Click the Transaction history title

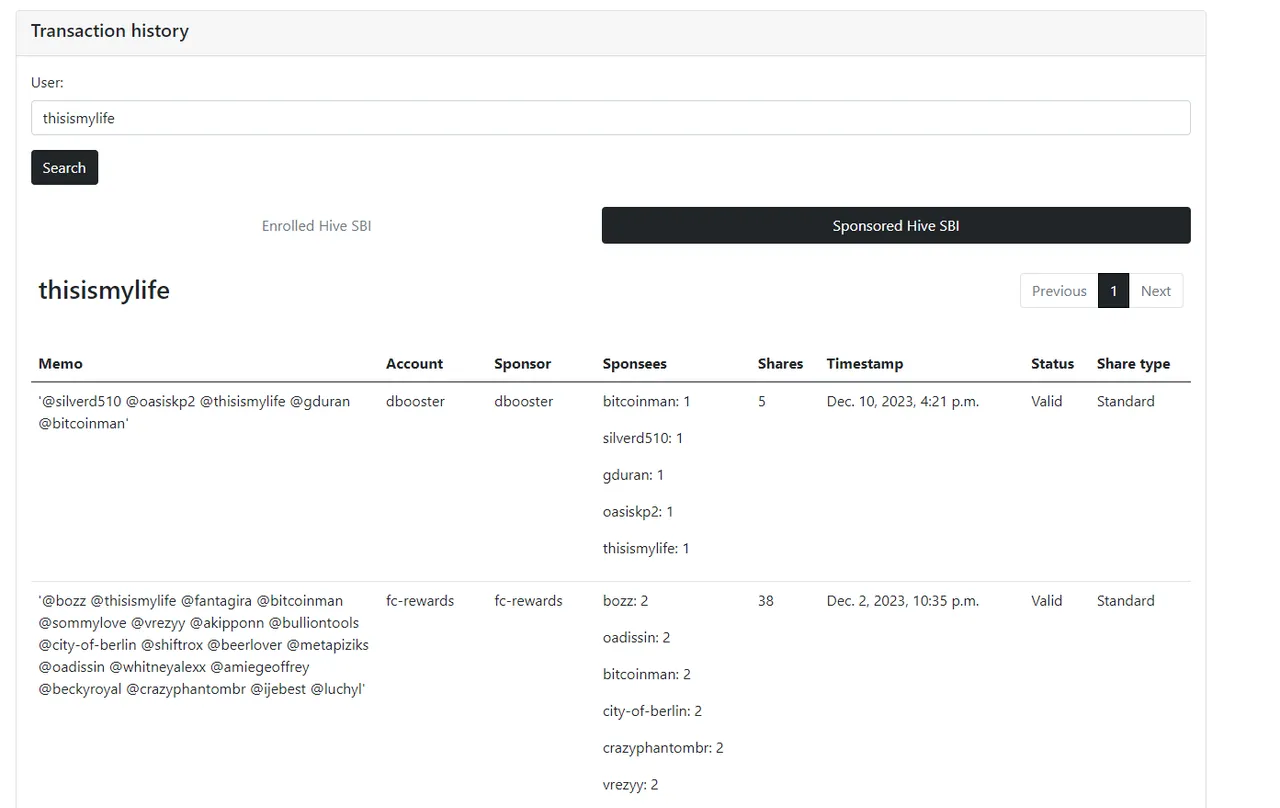coord(110,31)
